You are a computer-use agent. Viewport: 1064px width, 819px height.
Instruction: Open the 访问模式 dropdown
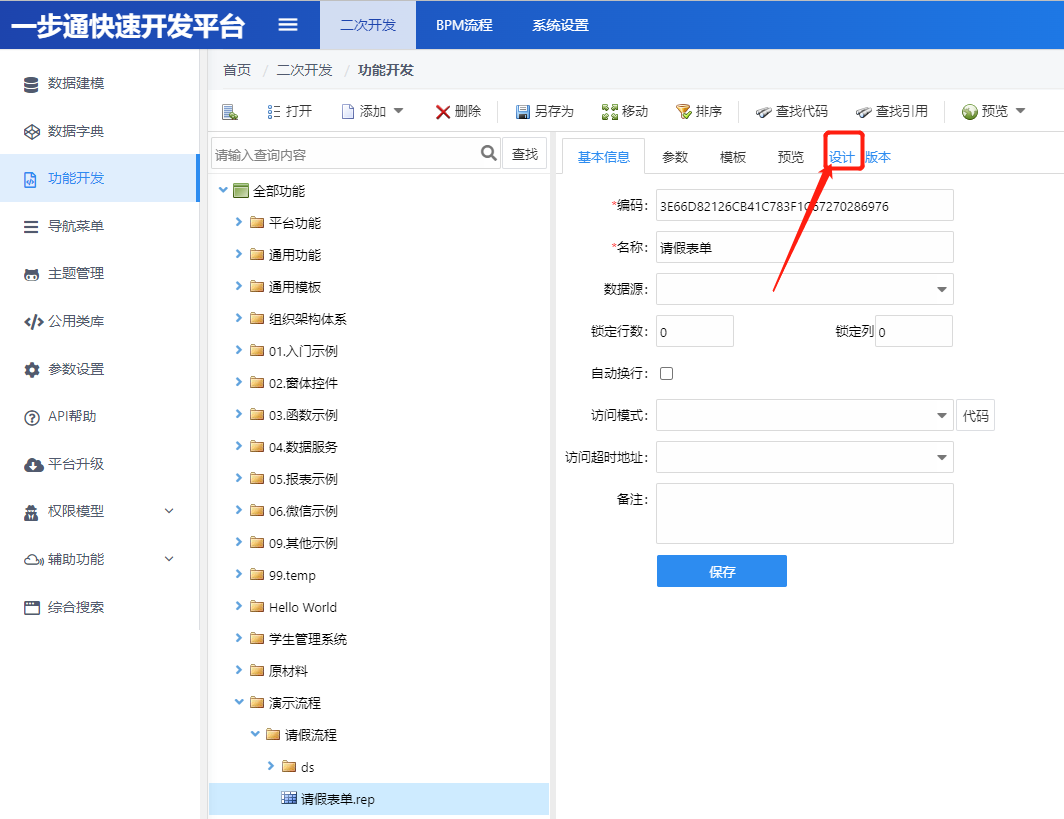click(x=941, y=415)
